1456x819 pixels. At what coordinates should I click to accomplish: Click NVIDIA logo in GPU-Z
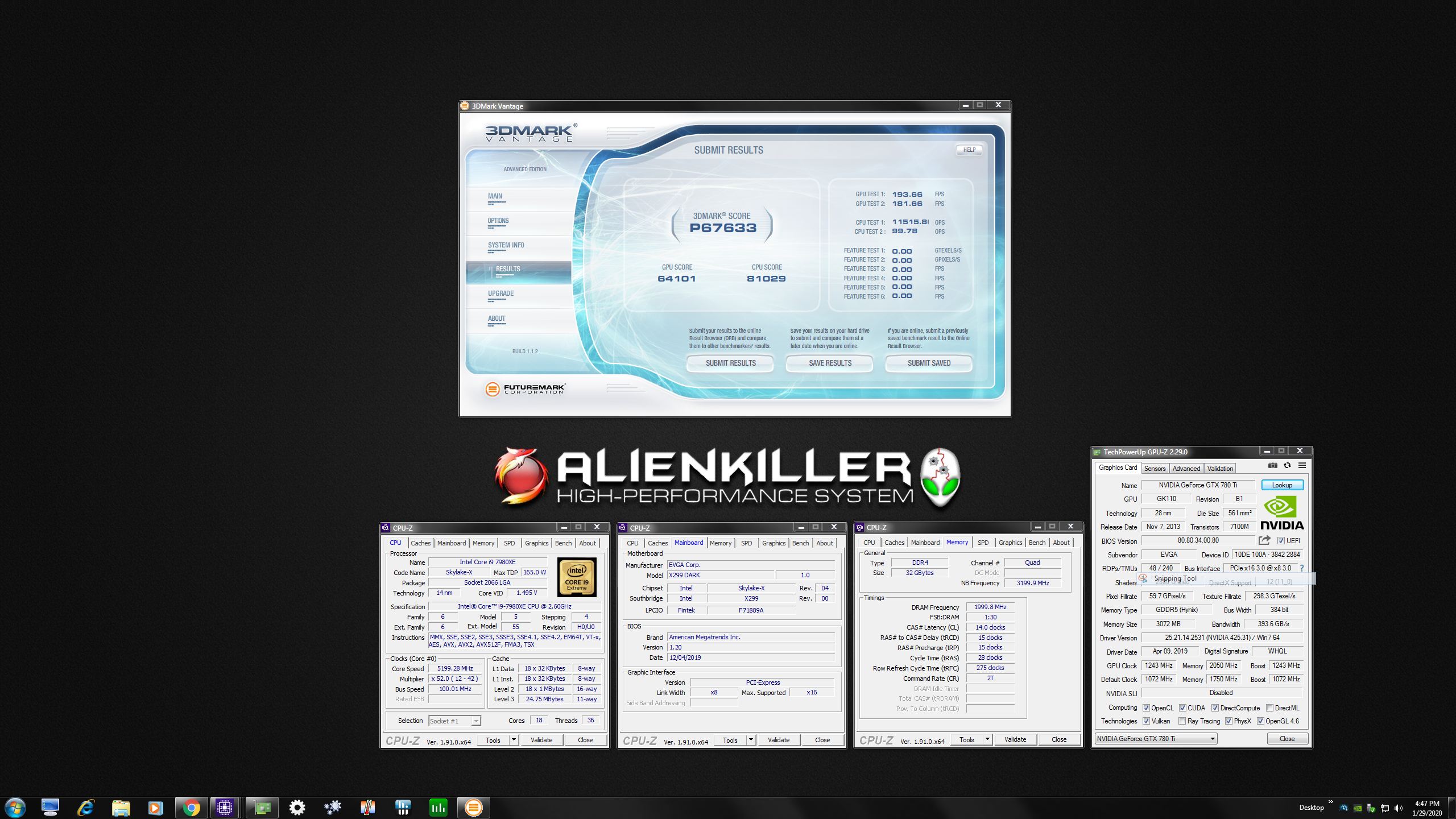tap(1282, 513)
